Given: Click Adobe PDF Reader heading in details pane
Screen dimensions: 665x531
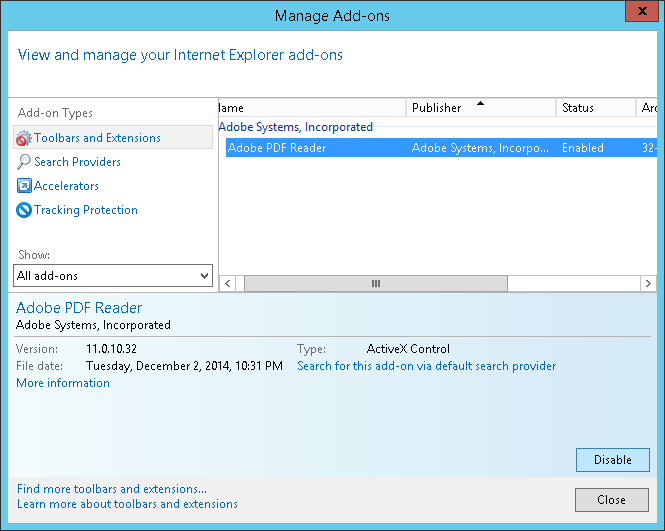Looking at the screenshot, I should [79, 307].
